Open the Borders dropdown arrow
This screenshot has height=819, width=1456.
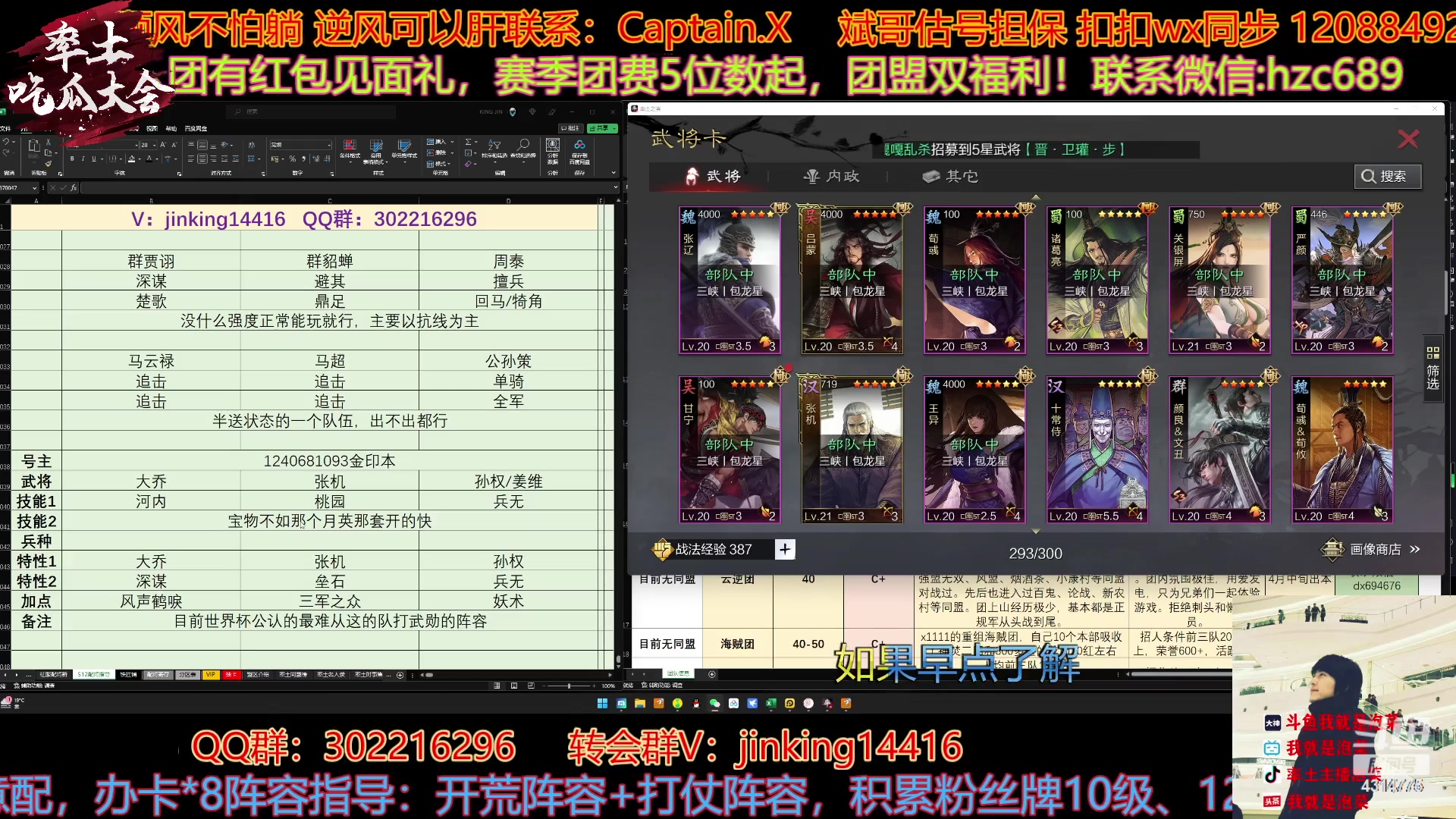pyautogui.click(x=121, y=158)
